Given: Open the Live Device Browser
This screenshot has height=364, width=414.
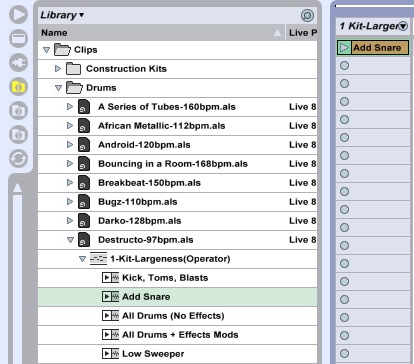Looking at the screenshot, I should [x=18, y=38].
